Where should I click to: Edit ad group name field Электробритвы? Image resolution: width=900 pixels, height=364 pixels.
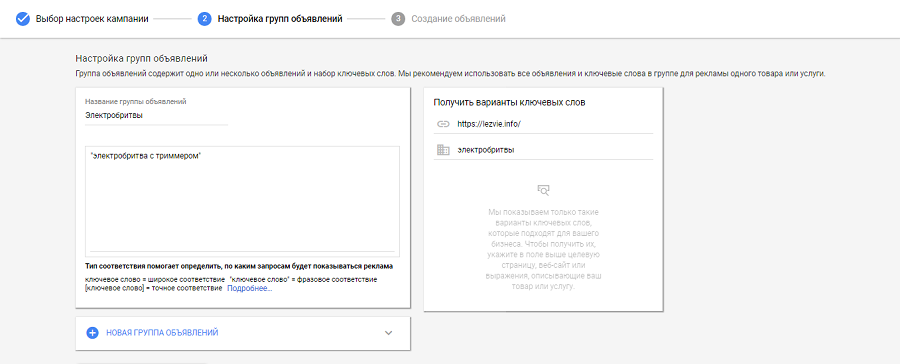[x=156, y=115]
